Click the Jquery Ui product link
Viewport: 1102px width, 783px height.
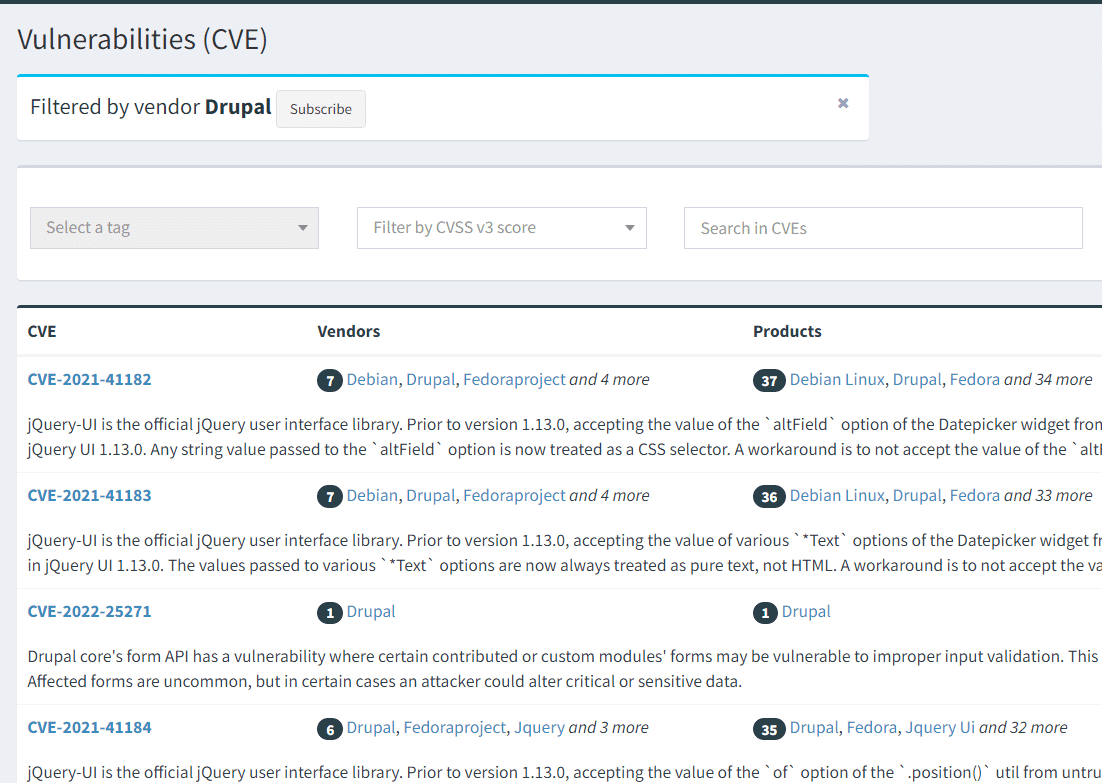pos(938,728)
